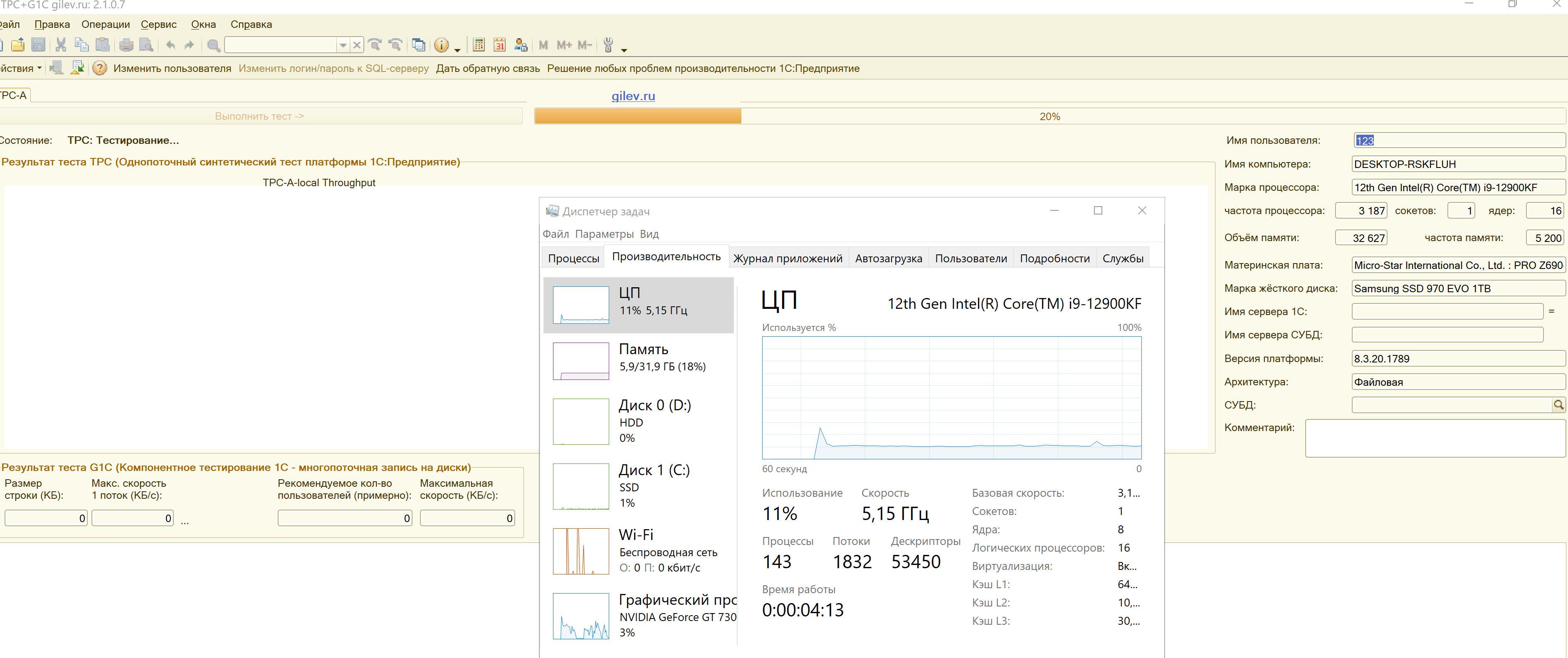Click the Save diskette icon
Image resolution: width=1568 pixels, height=658 pixels.
click(38, 44)
